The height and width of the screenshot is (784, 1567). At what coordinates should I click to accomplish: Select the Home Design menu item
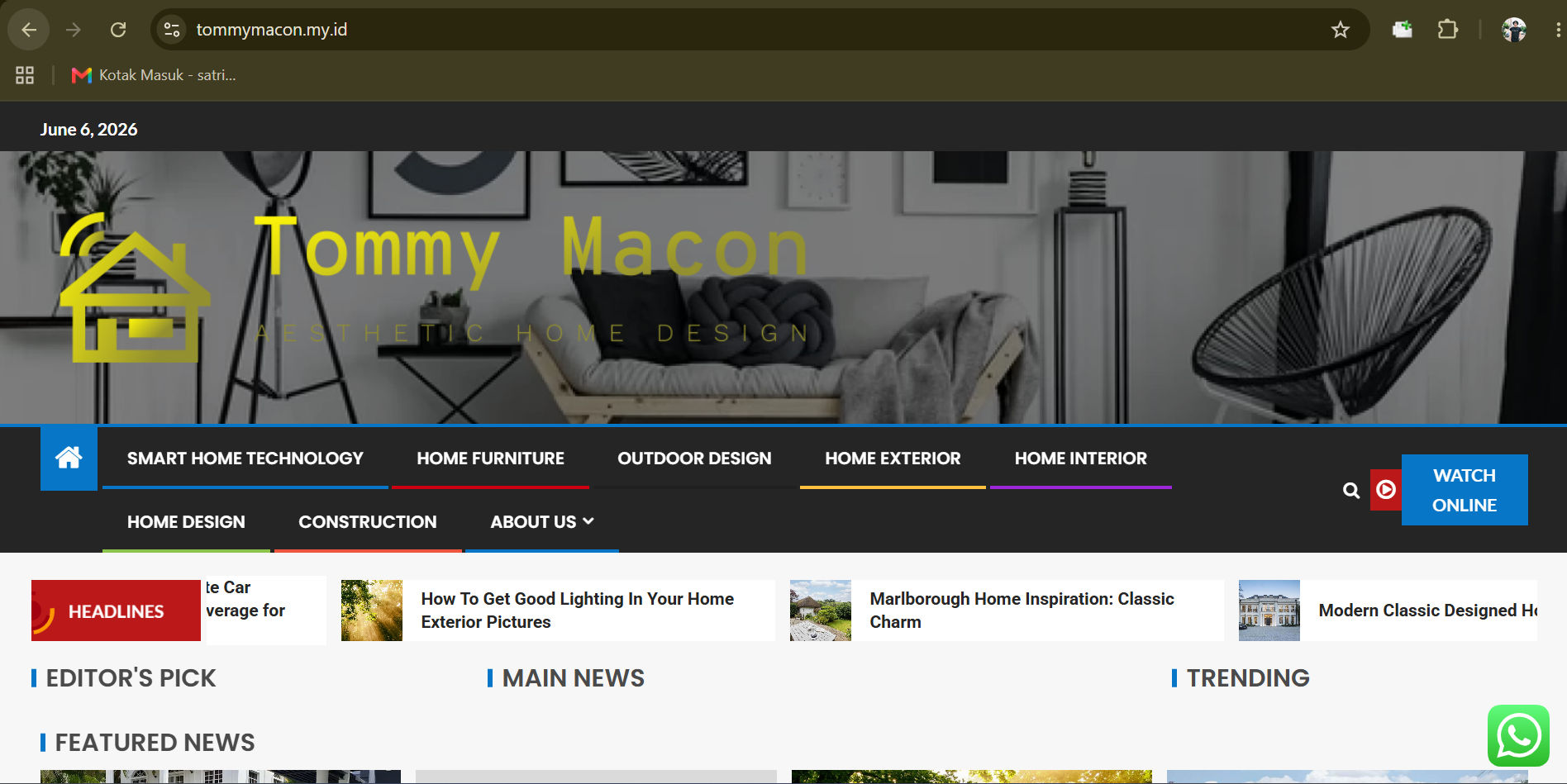186,522
